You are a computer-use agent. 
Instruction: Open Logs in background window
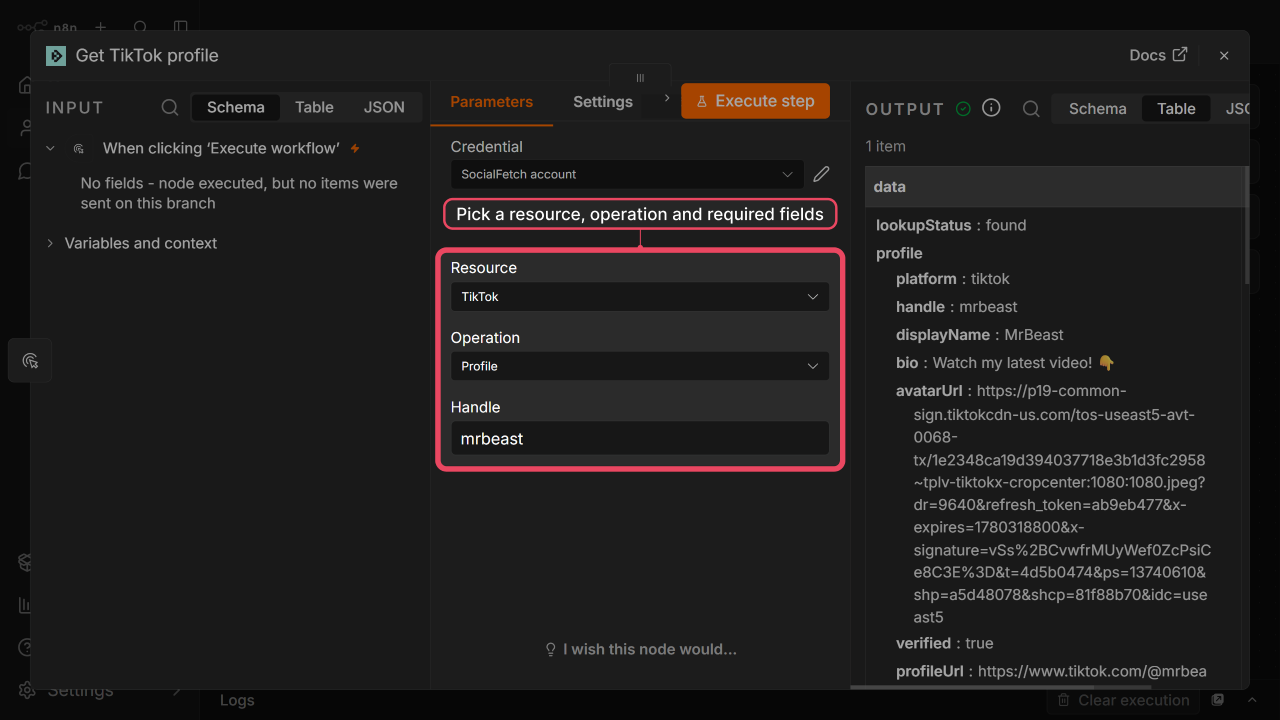point(237,700)
